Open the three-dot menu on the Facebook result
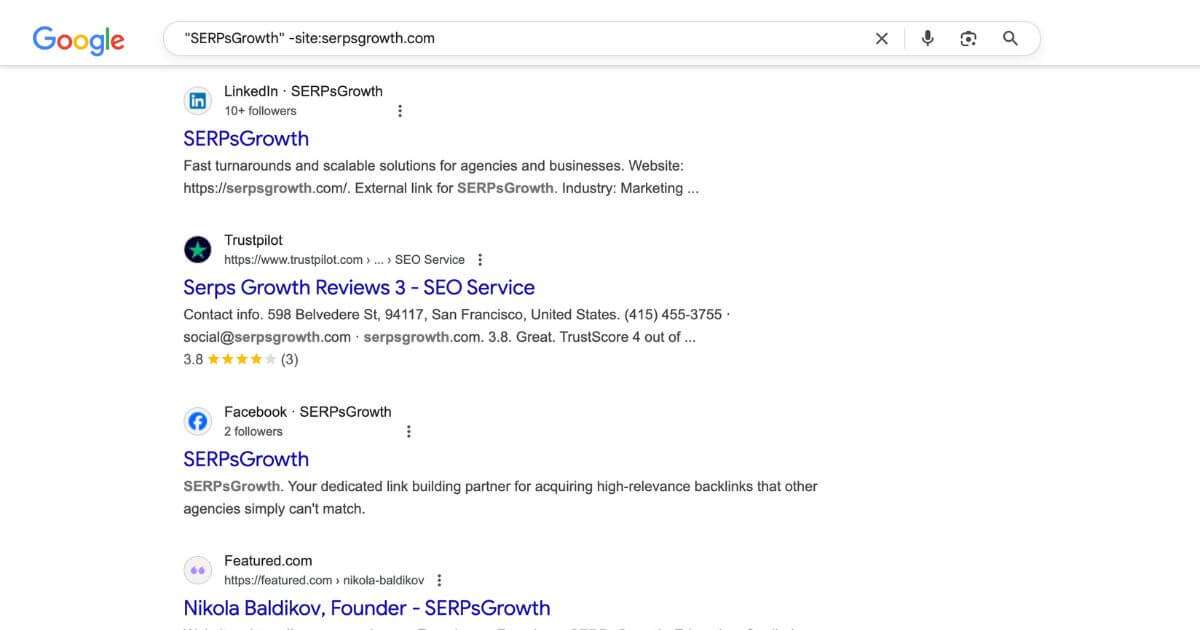 [x=408, y=430]
